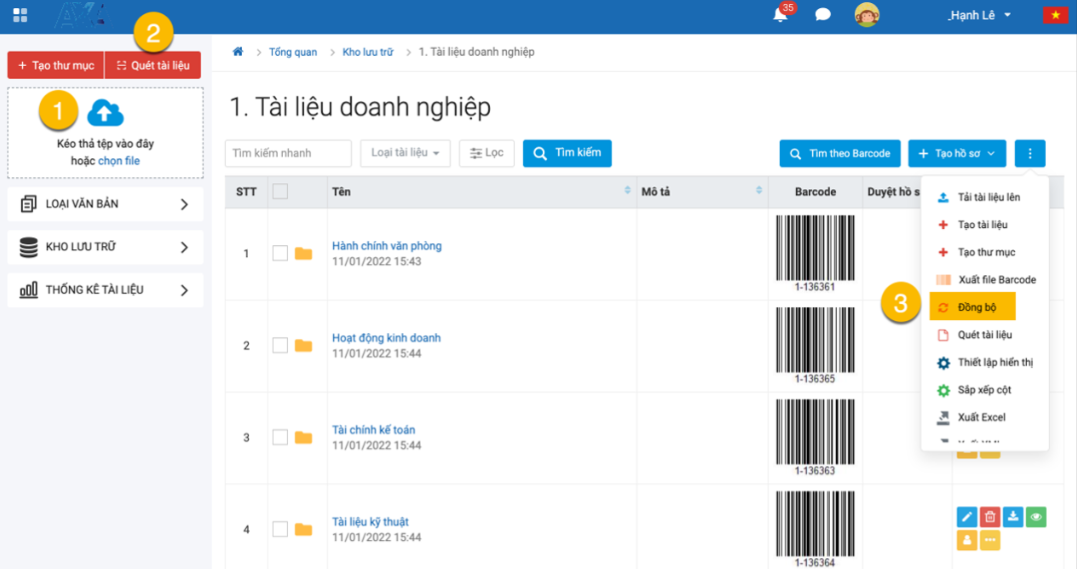Viewport: 1077px width, 569px height.
Task: Select Tải tài liệu lên menu item
Action: click(984, 197)
